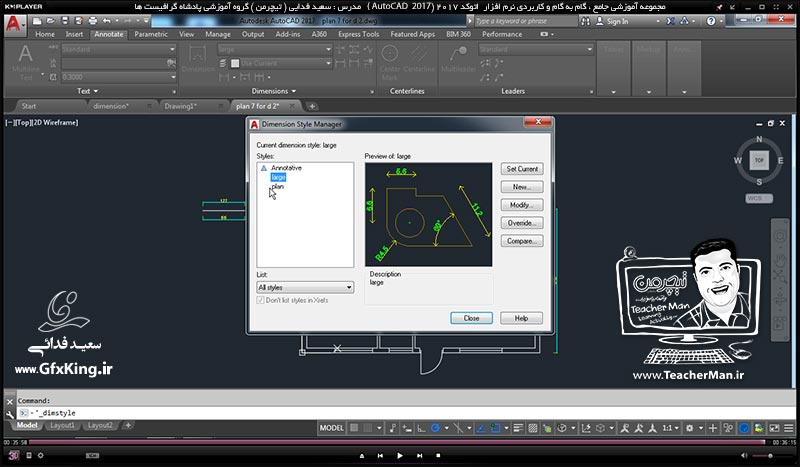
Task: Switch to the Express Tools ribbon tab
Action: click(x=359, y=34)
